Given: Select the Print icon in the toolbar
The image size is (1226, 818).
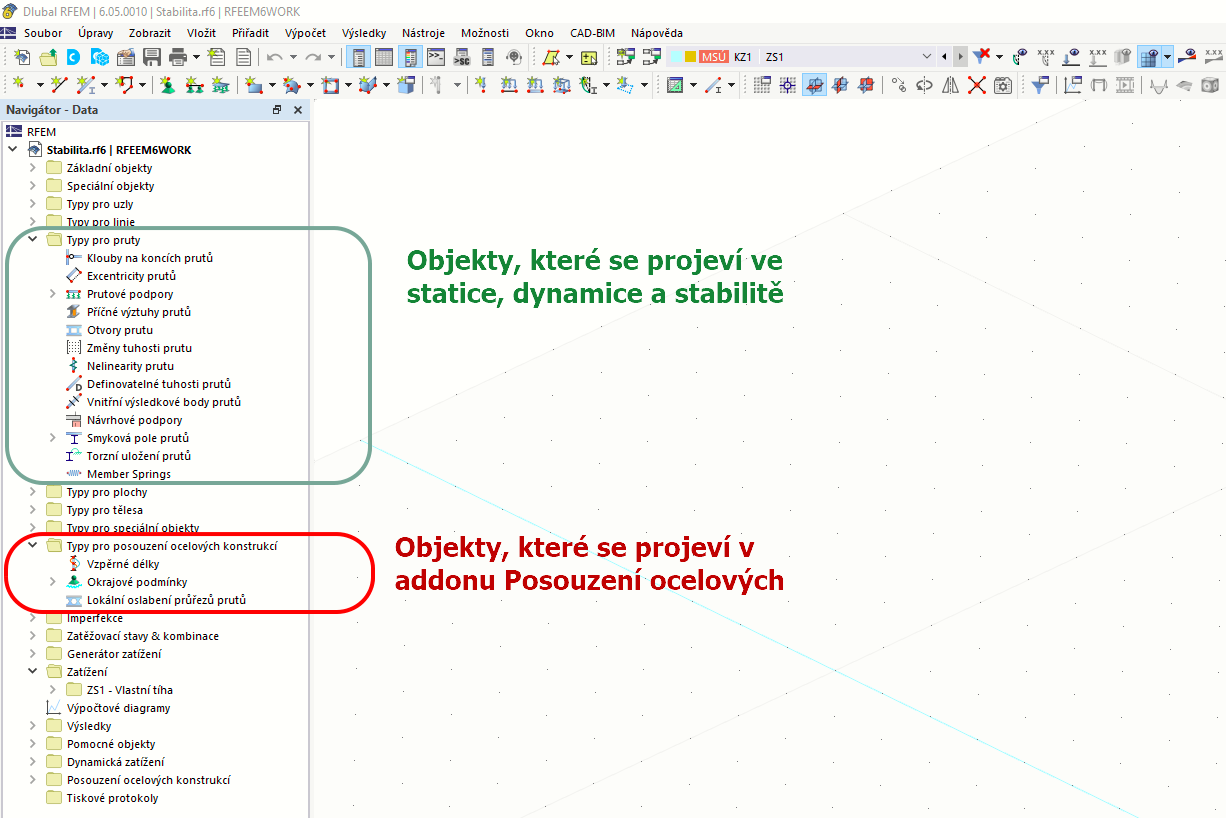Looking at the screenshot, I should [176, 57].
